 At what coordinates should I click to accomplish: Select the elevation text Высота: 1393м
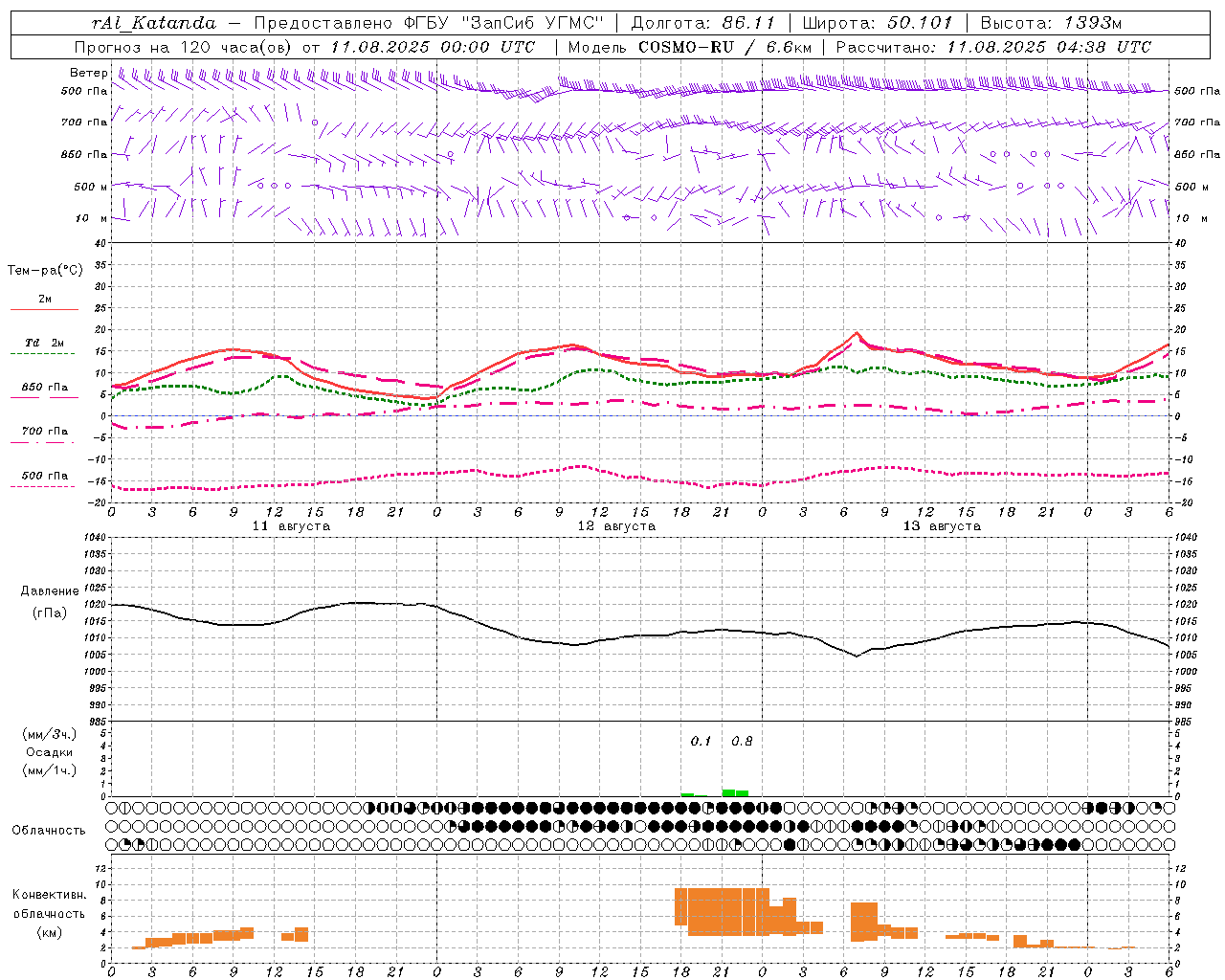[1051, 23]
